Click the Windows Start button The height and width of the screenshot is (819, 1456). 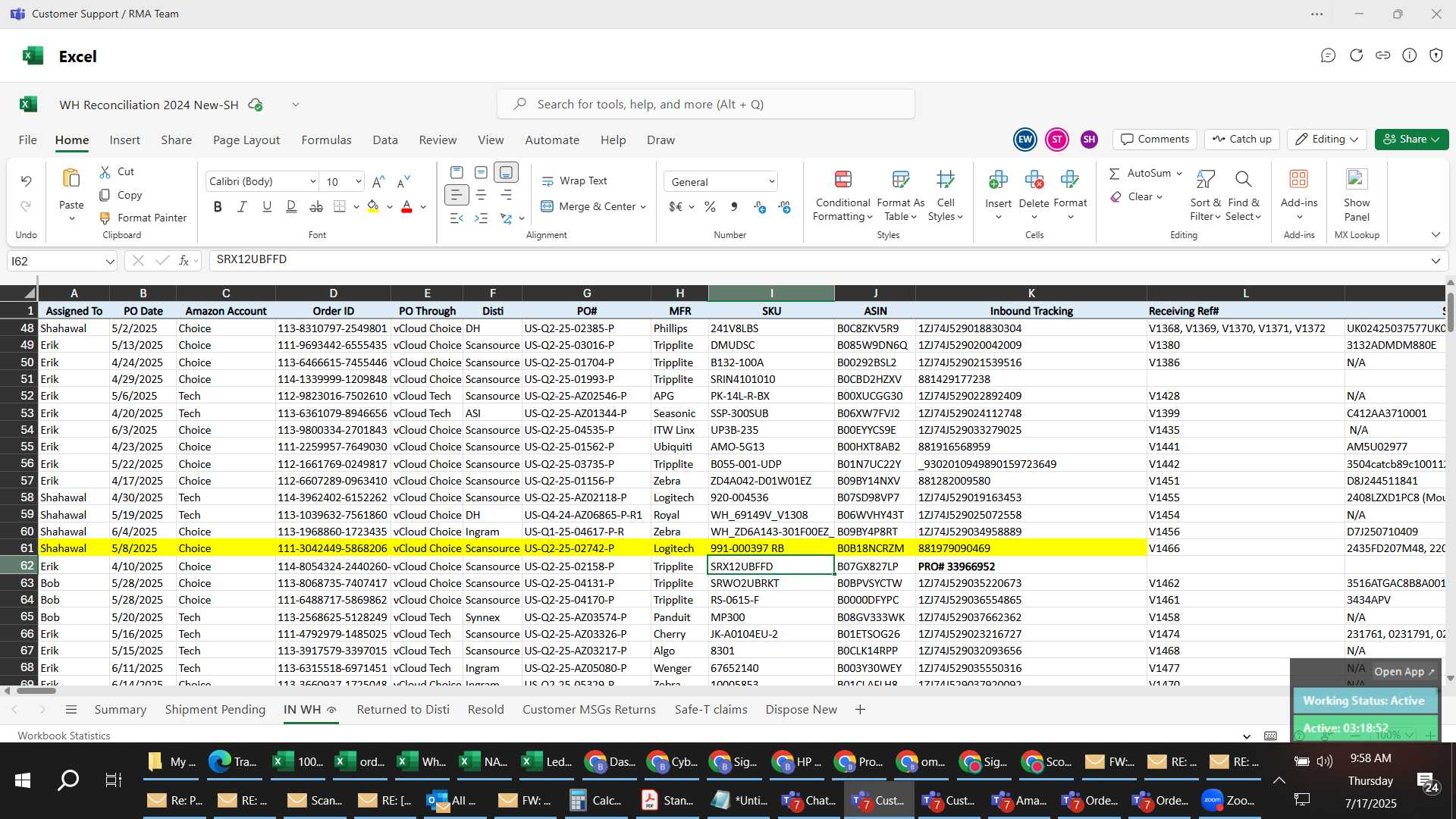(23, 780)
